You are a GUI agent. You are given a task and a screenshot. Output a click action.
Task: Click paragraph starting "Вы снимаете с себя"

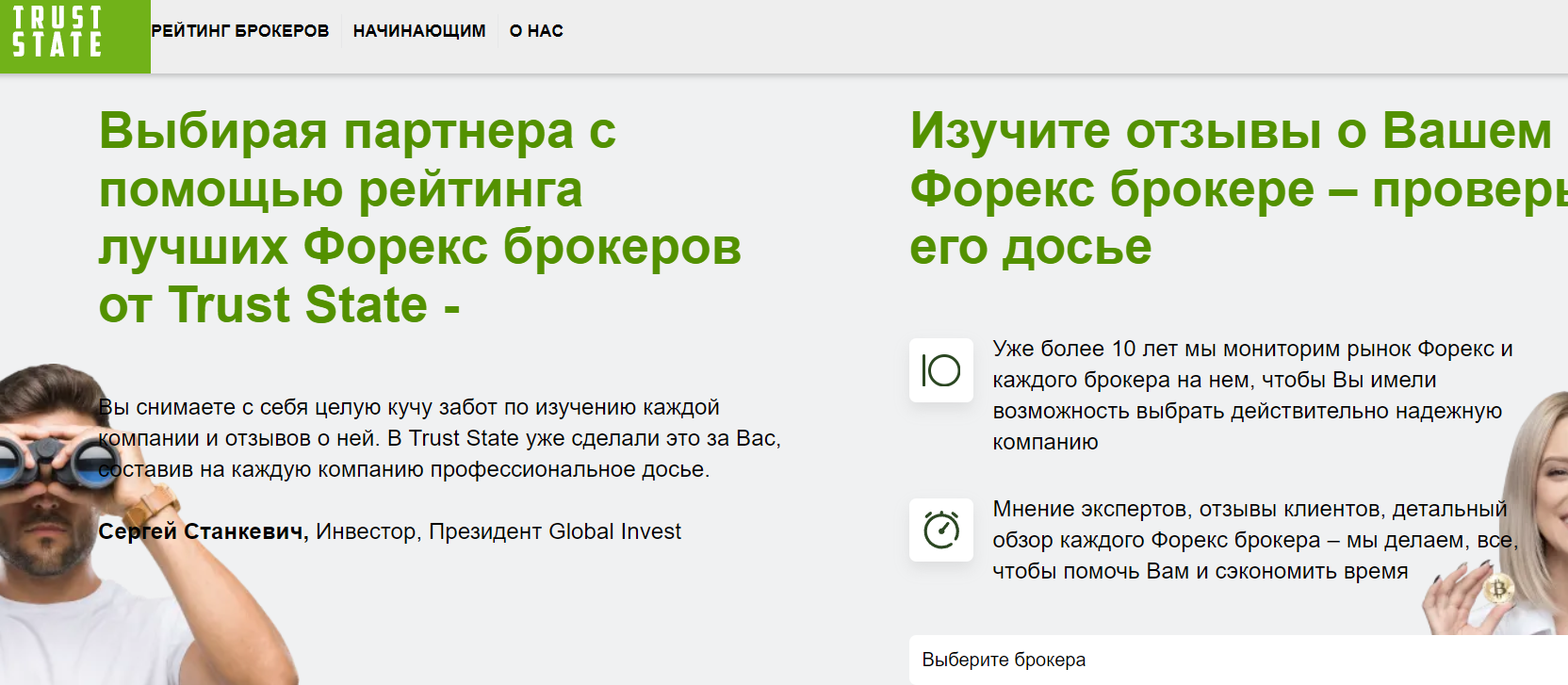click(439, 438)
